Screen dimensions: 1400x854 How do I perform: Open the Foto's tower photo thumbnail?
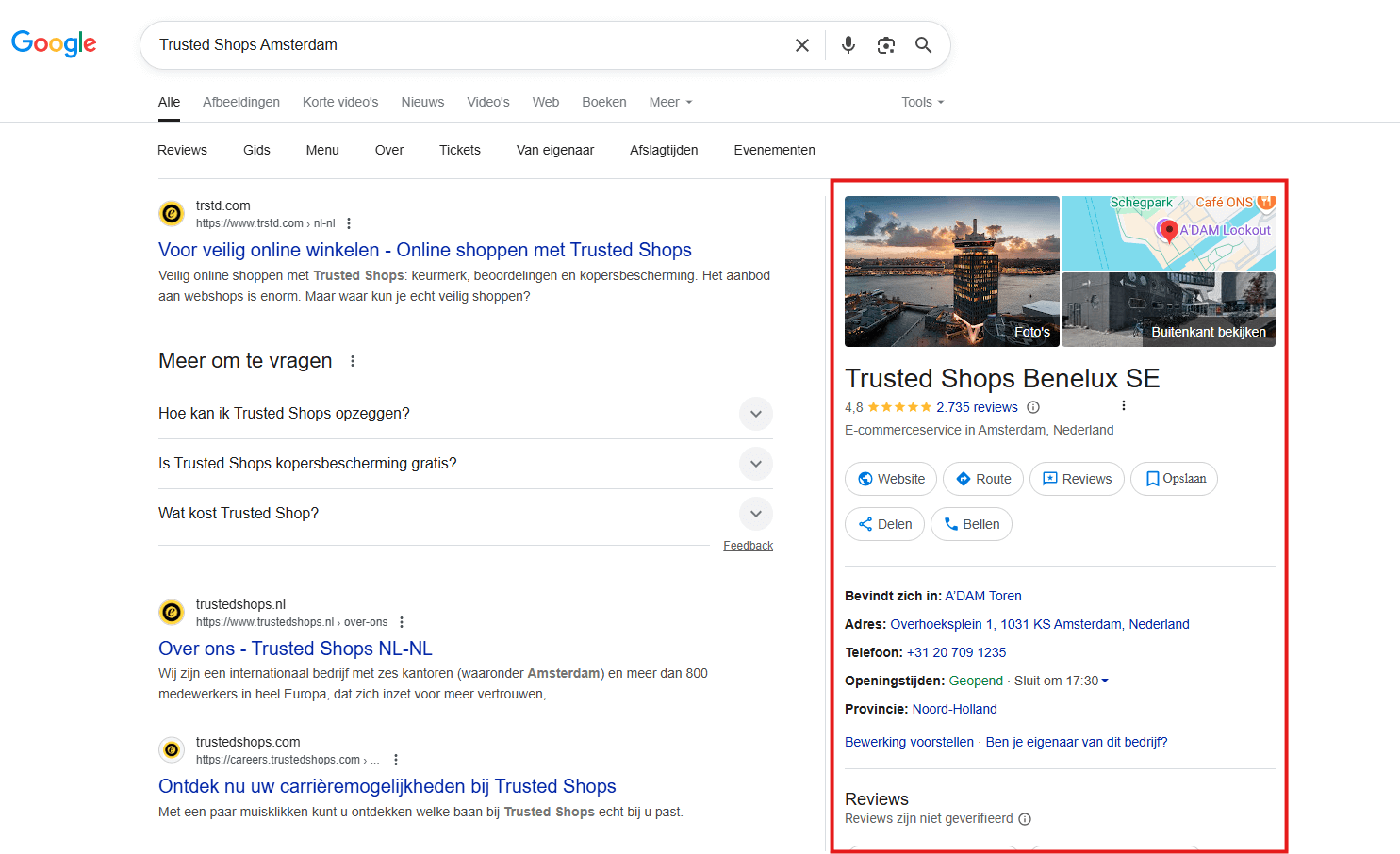coord(952,271)
